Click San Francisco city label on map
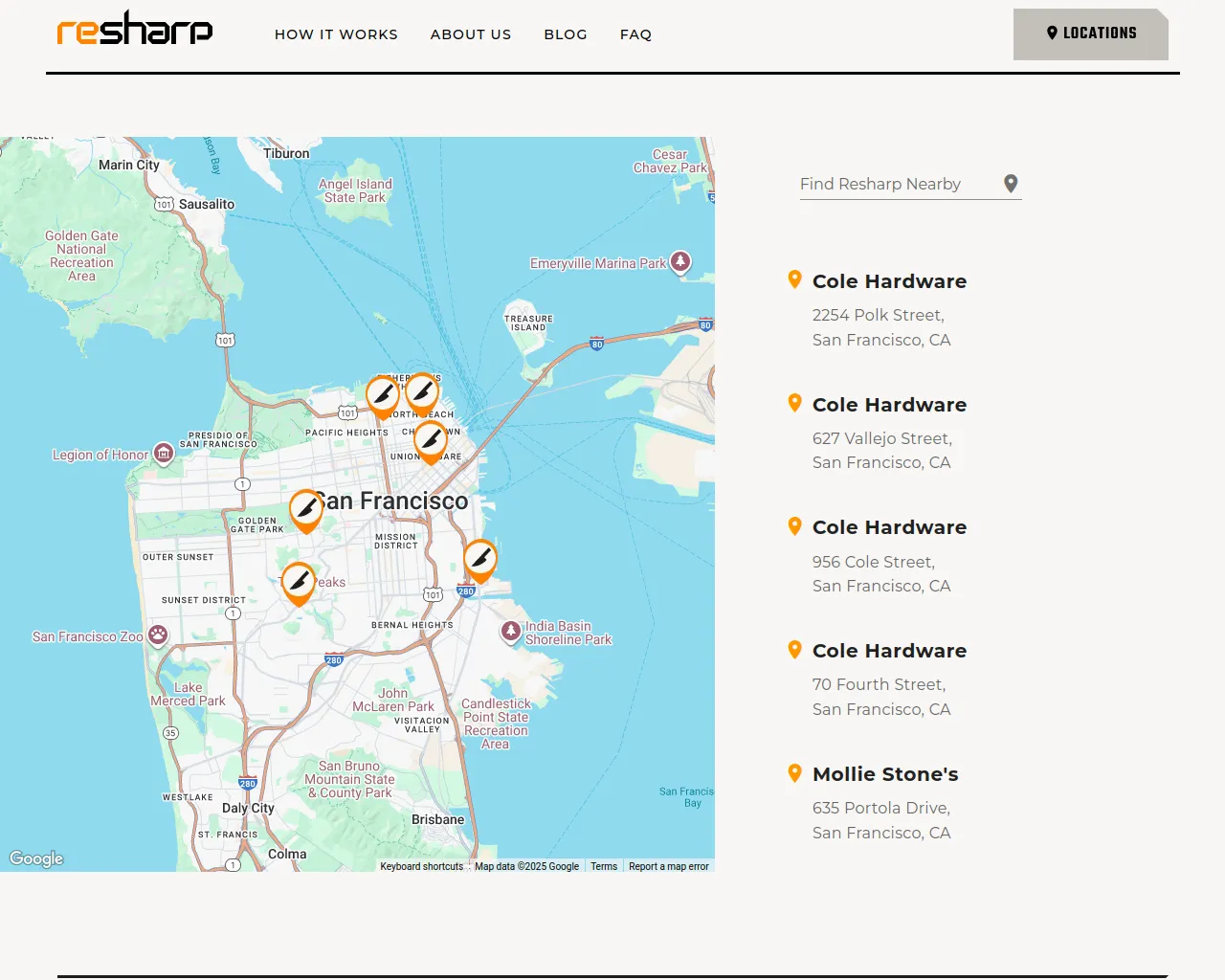 (x=391, y=501)
